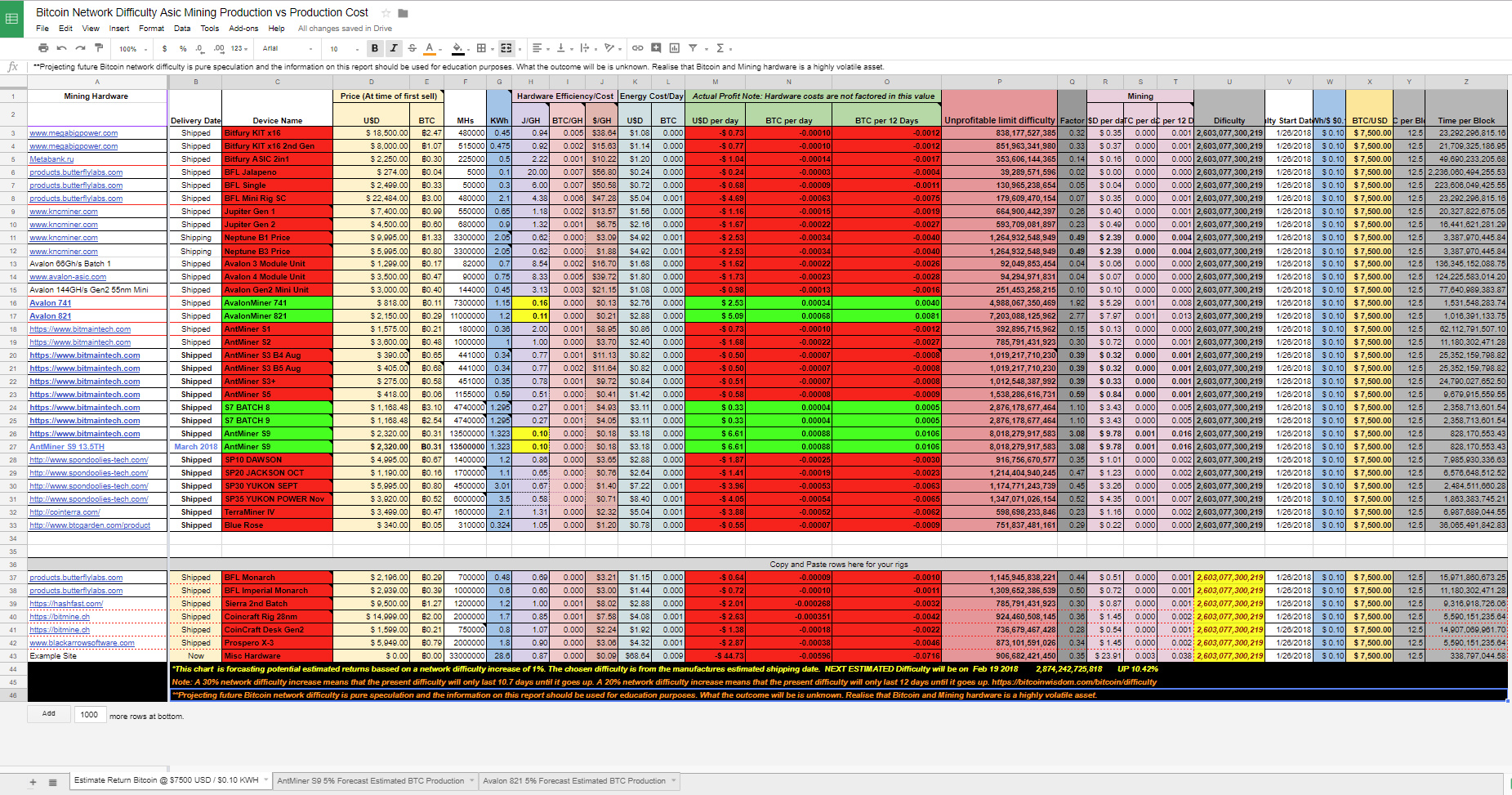Open the www.blackarrowsoftware.com link
1512x795 pixels.
[82, 643]
